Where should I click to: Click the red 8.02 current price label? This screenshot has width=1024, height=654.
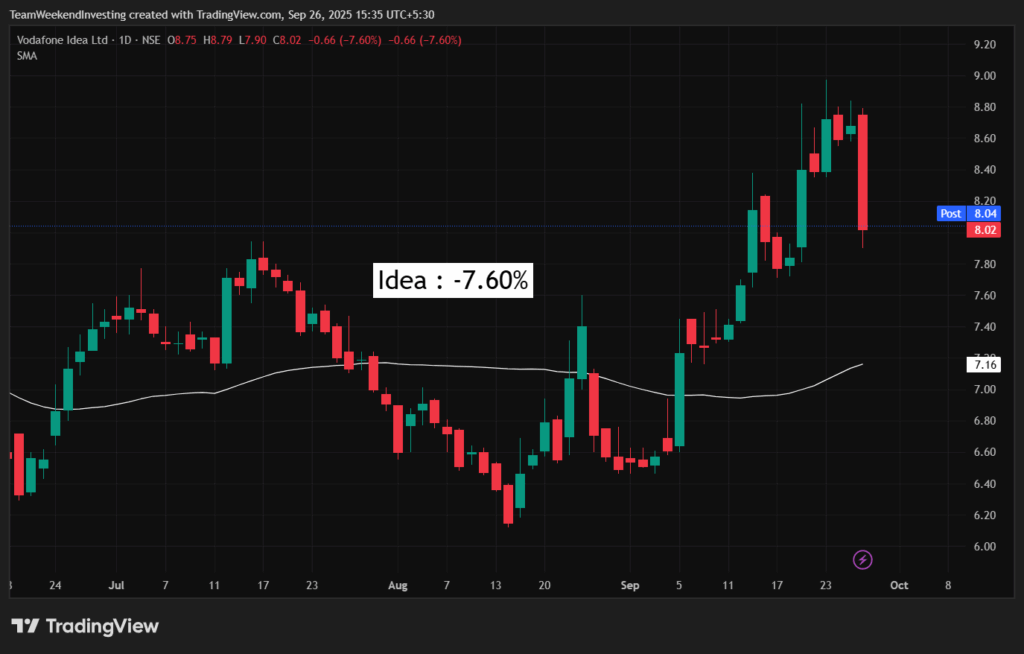(x=984, y=230)
